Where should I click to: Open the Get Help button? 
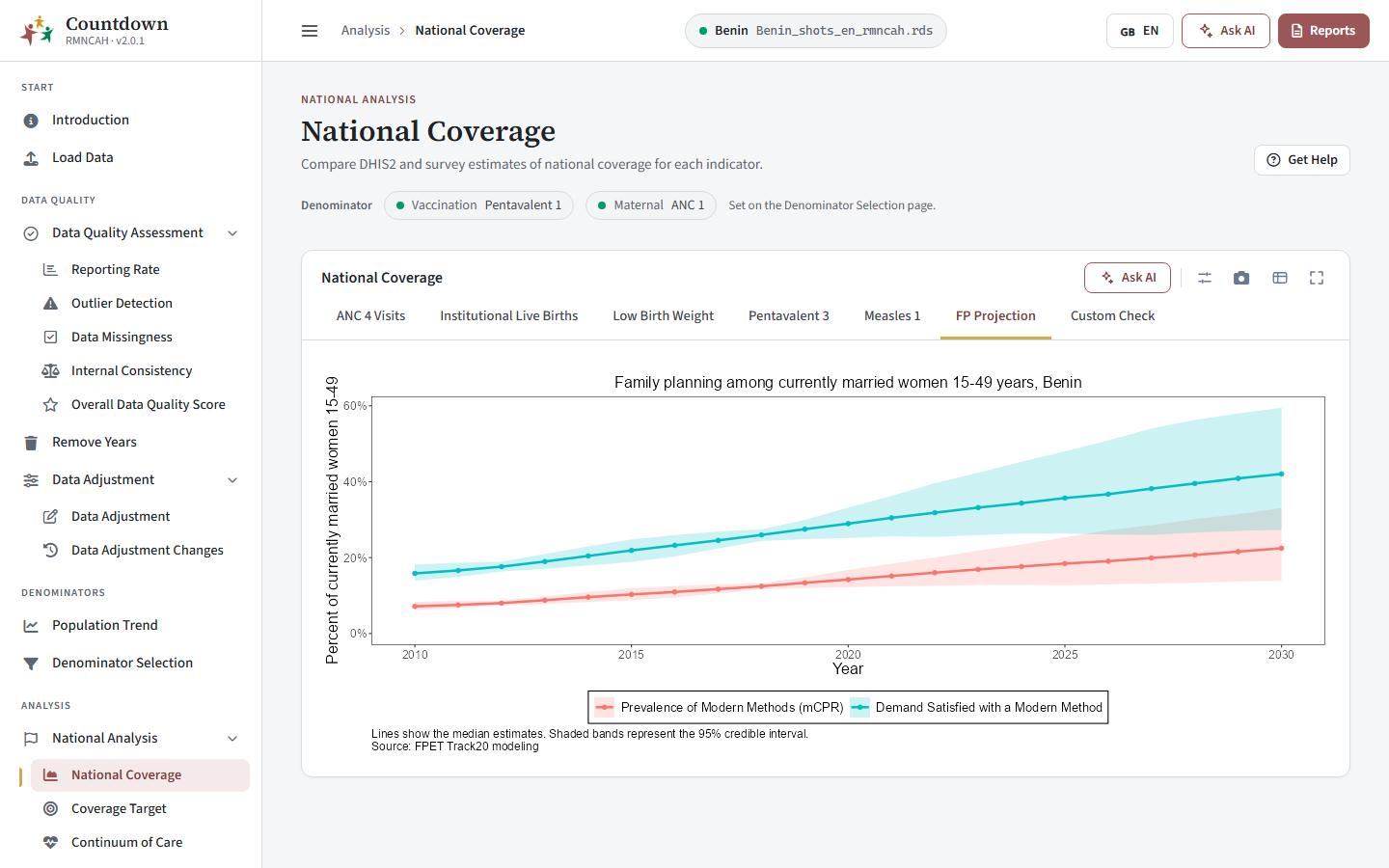coord(1302,160)
